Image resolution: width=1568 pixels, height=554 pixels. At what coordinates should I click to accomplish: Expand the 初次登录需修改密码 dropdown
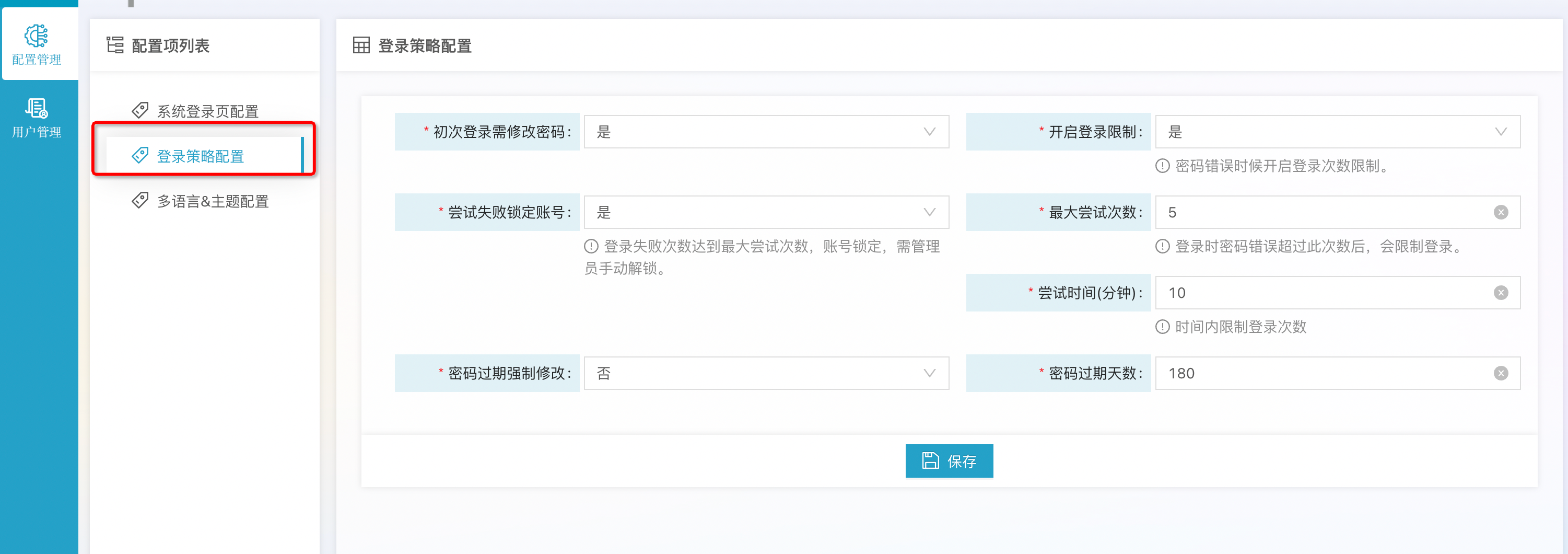pos(766,132)
